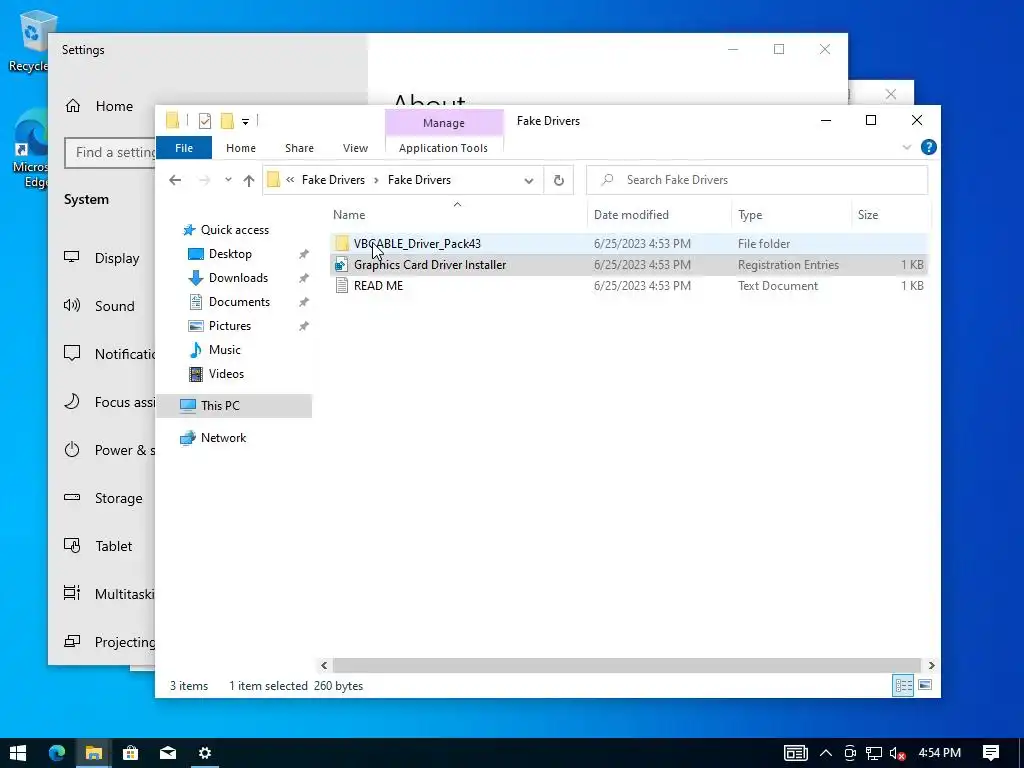Open the Home ribbon tab

[x=241, y=148]
